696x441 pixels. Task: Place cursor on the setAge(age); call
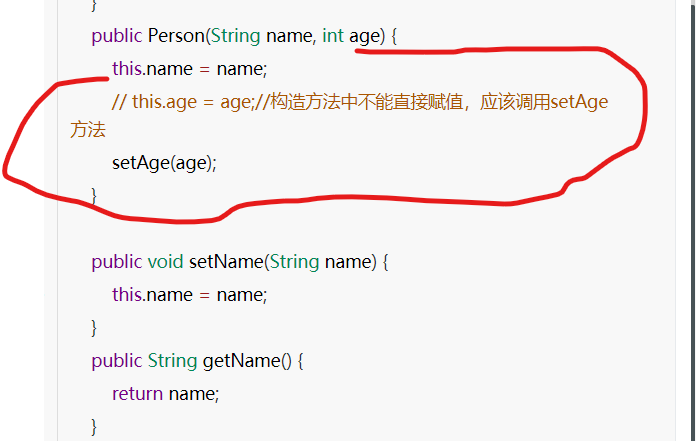click(164, 163)
